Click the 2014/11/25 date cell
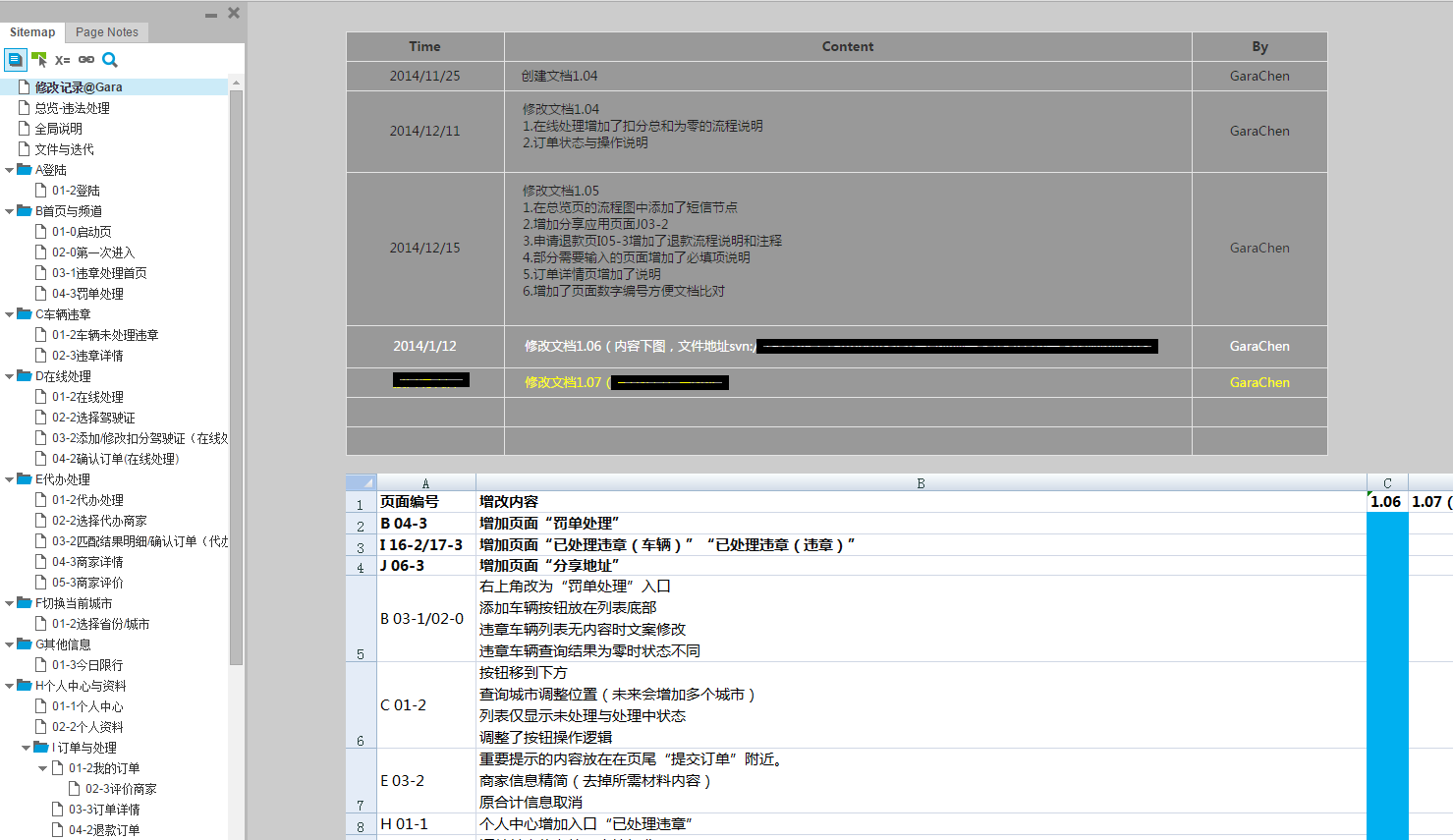This screenshot has height=840, width=1453. (x=424, y=76)
